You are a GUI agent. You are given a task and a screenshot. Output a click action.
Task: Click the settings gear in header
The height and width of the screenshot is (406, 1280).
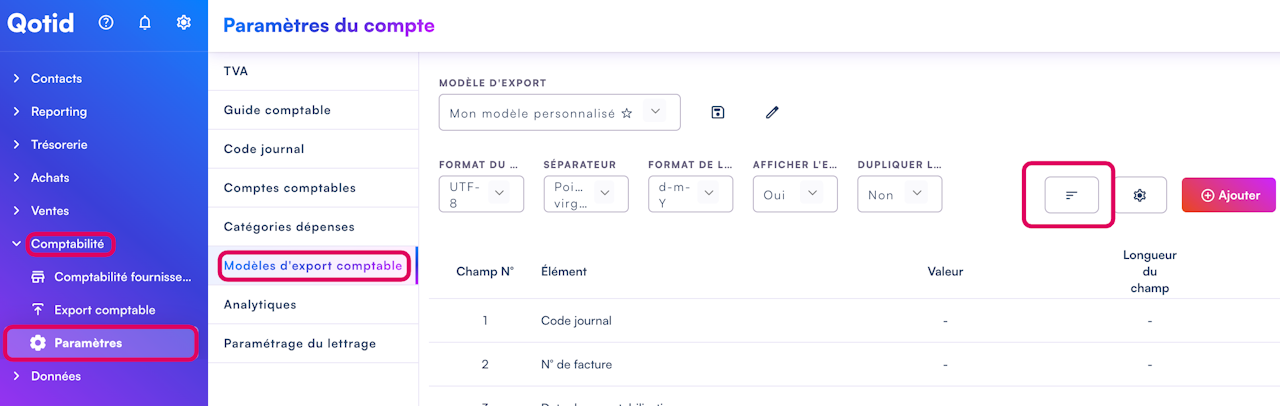pyautogui.click(x=184, y=23)
